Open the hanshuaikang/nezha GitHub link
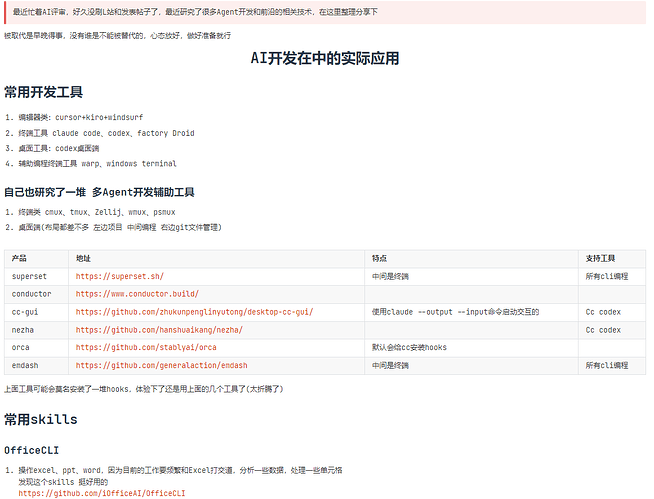This screenshot has height=499, width=654. [x=159, y=330]
